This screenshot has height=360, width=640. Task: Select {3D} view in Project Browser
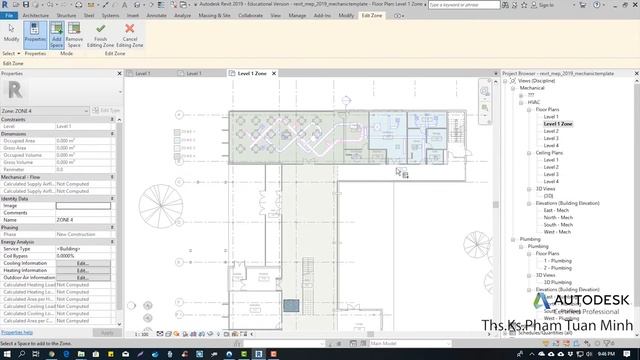548,196
